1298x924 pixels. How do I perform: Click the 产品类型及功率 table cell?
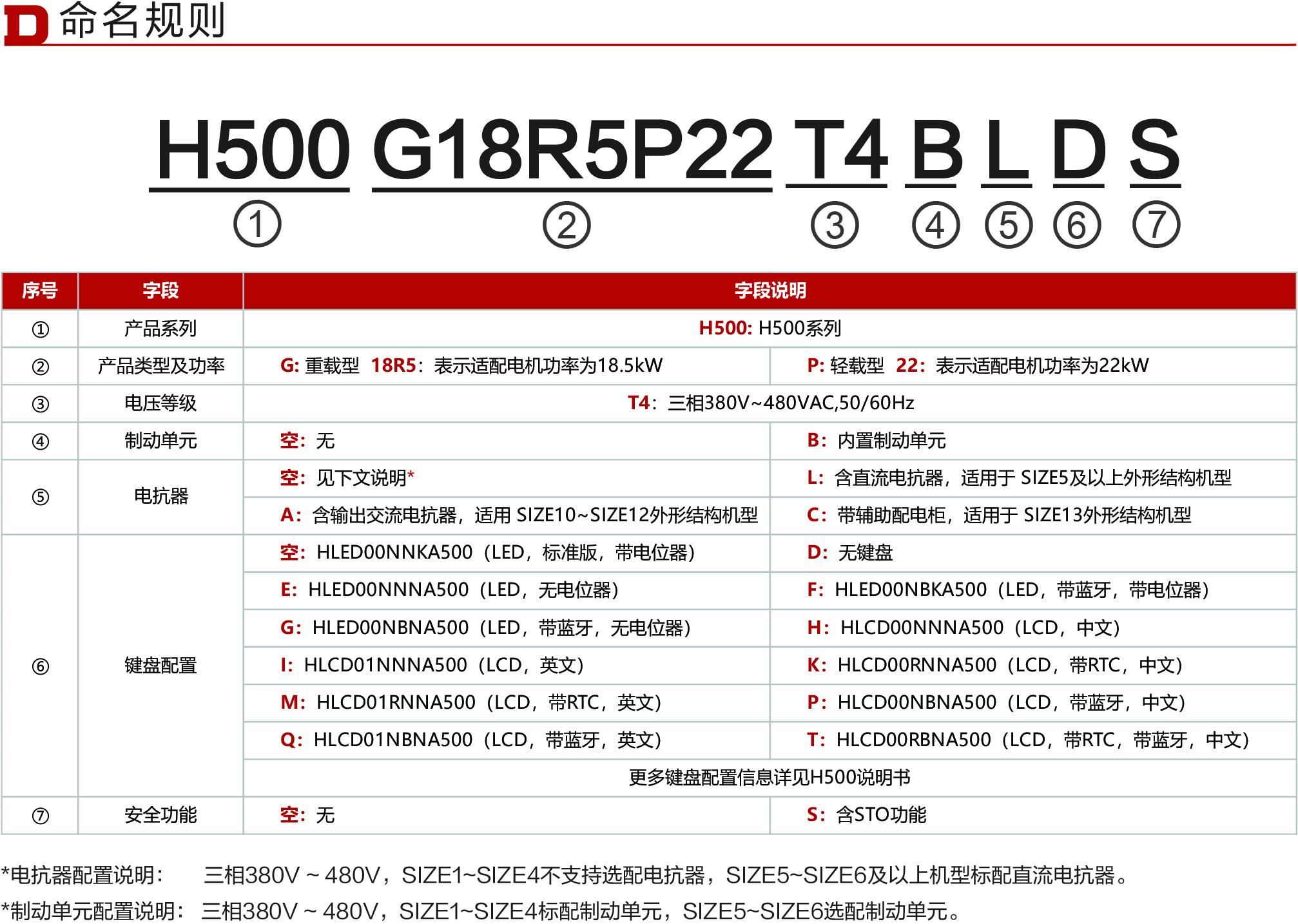coord(160,366)
